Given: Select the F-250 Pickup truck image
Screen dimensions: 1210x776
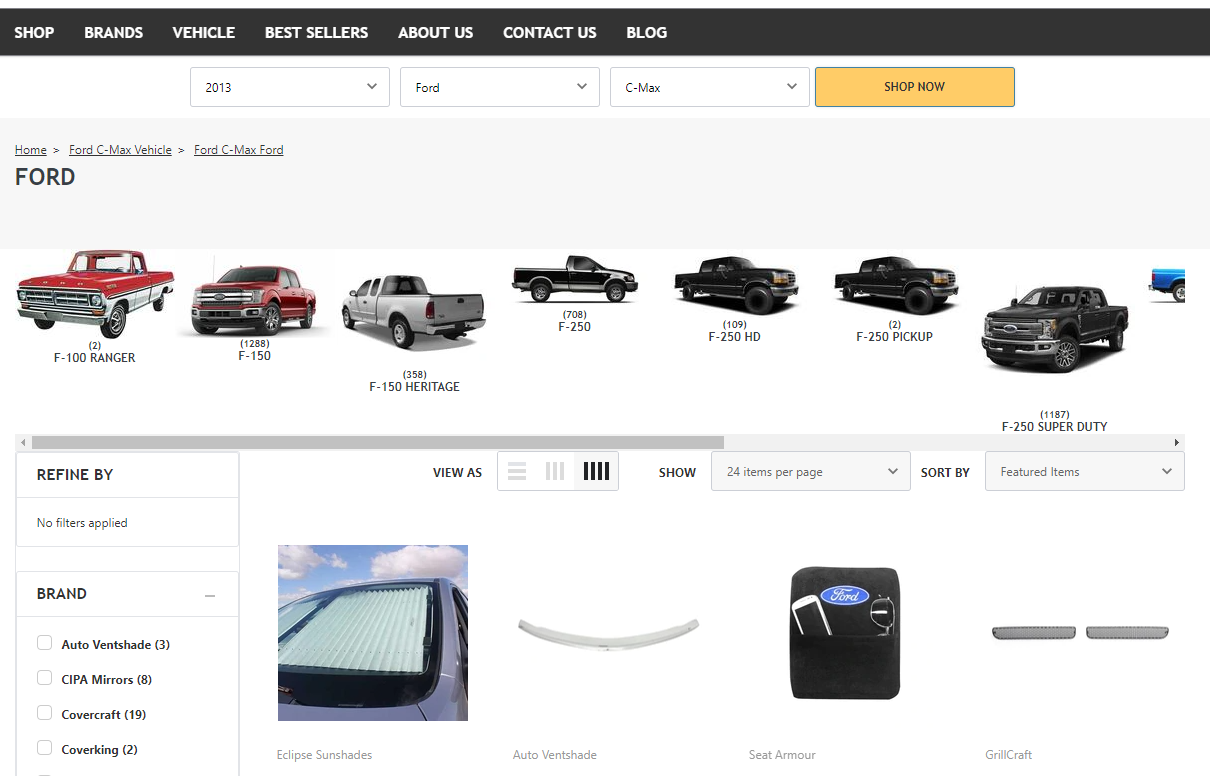Looking at the screenshot, I should tap(895, 284).
